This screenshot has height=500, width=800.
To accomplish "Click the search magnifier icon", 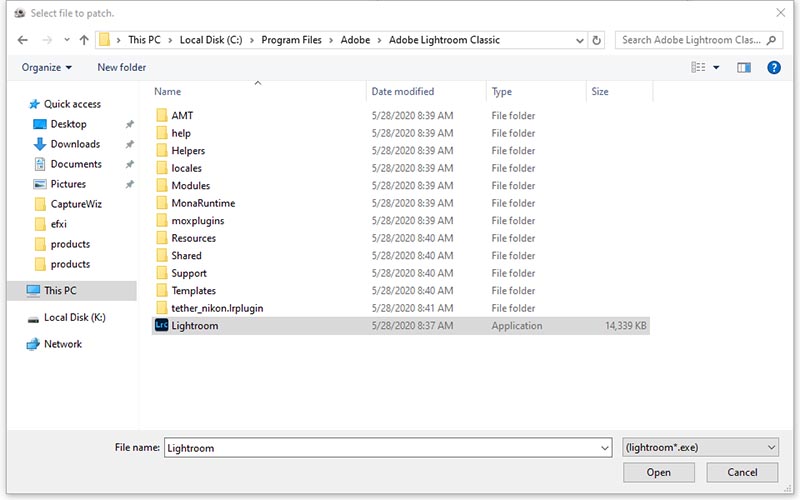I will click(771, 40).
